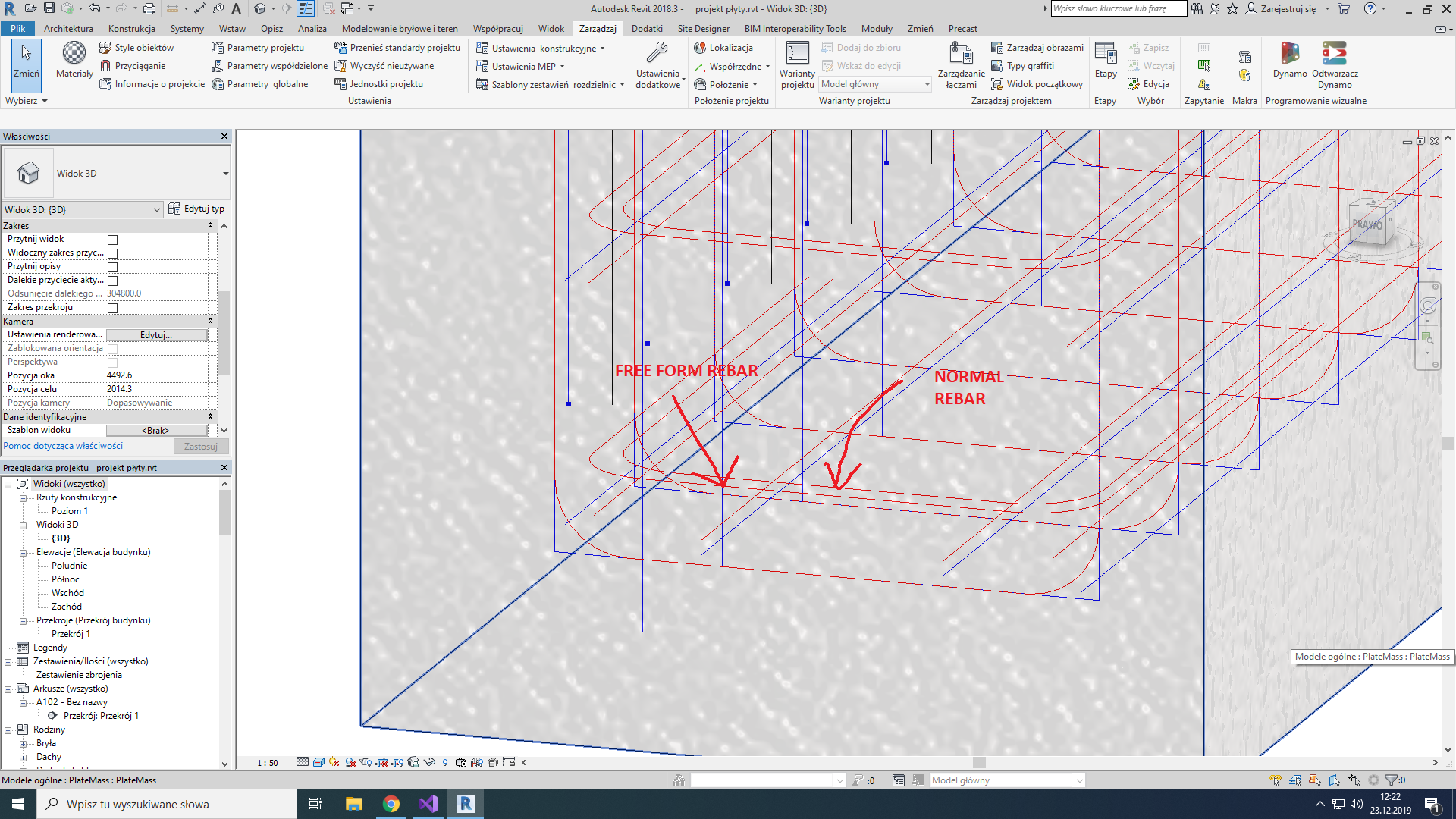The width and height of the screenshot is (1456, 819).
Task: Open the Plik menu
Action: 17,29
